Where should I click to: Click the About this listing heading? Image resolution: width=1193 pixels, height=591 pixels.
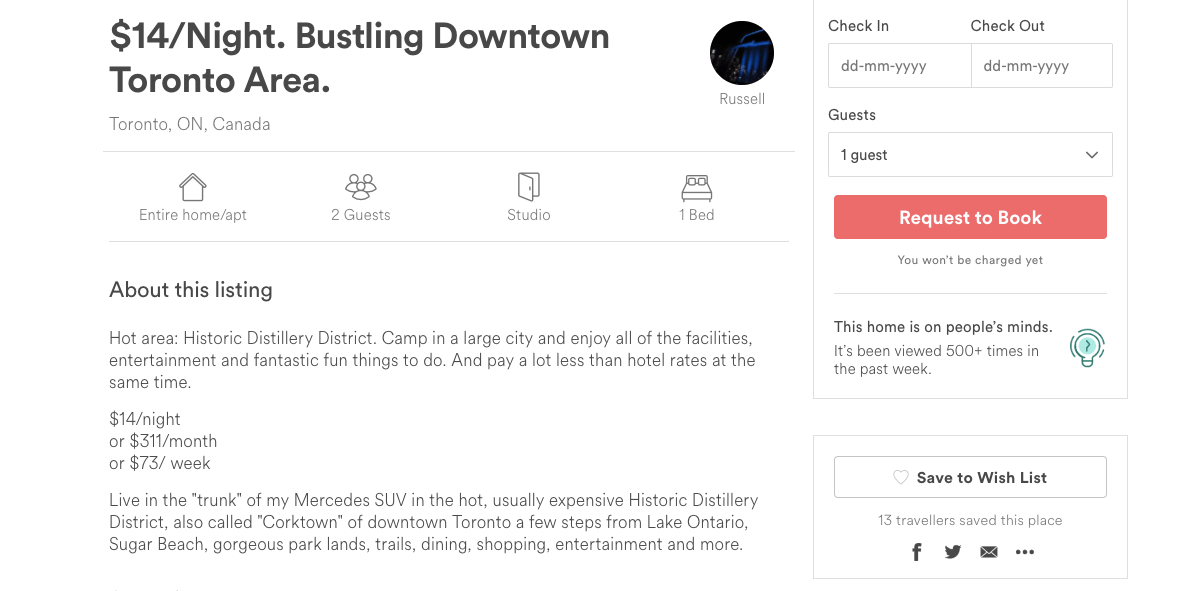[191, 290]
